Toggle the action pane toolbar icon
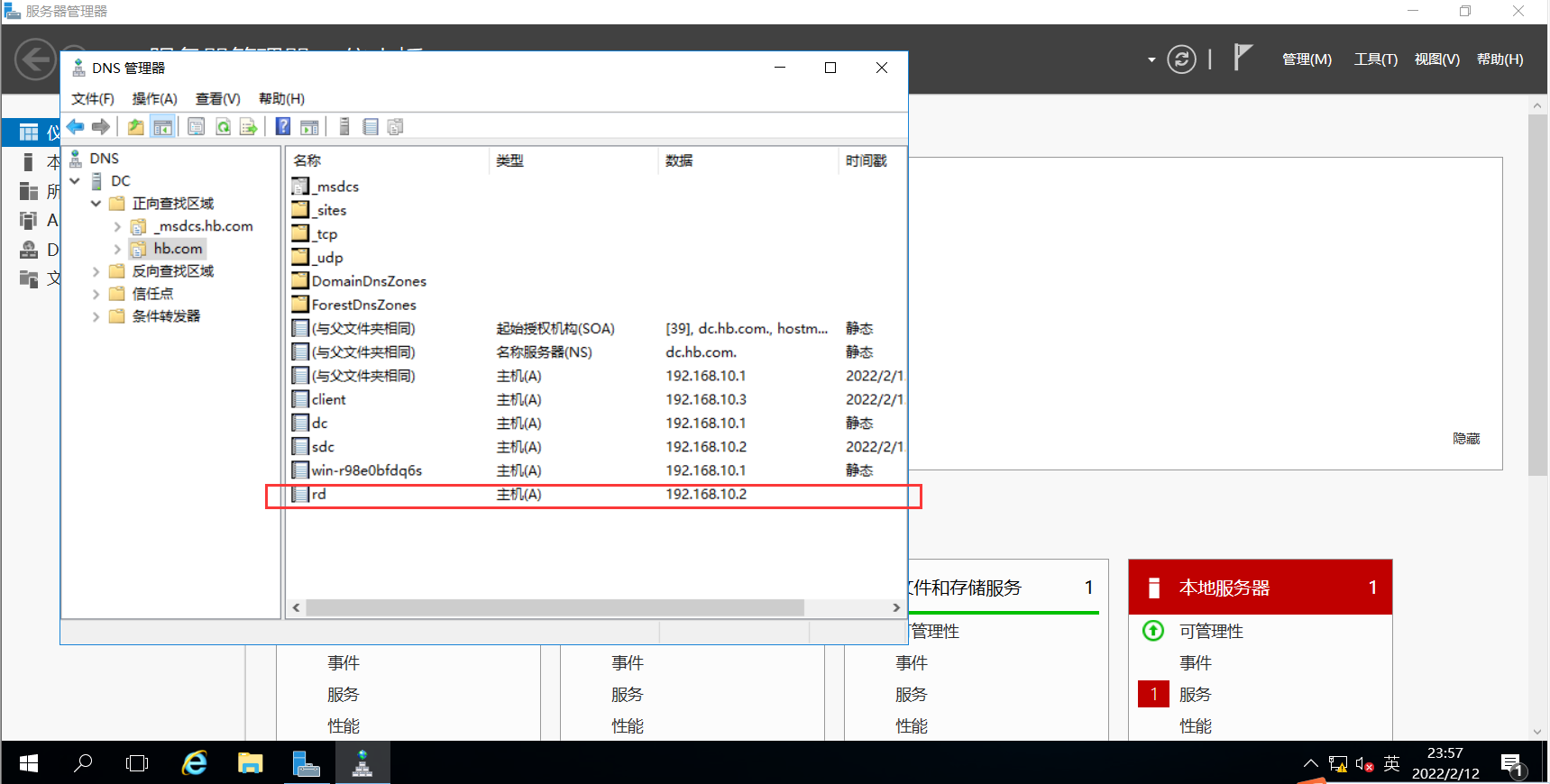1550x784 pixels. click(x=309, y=127)
